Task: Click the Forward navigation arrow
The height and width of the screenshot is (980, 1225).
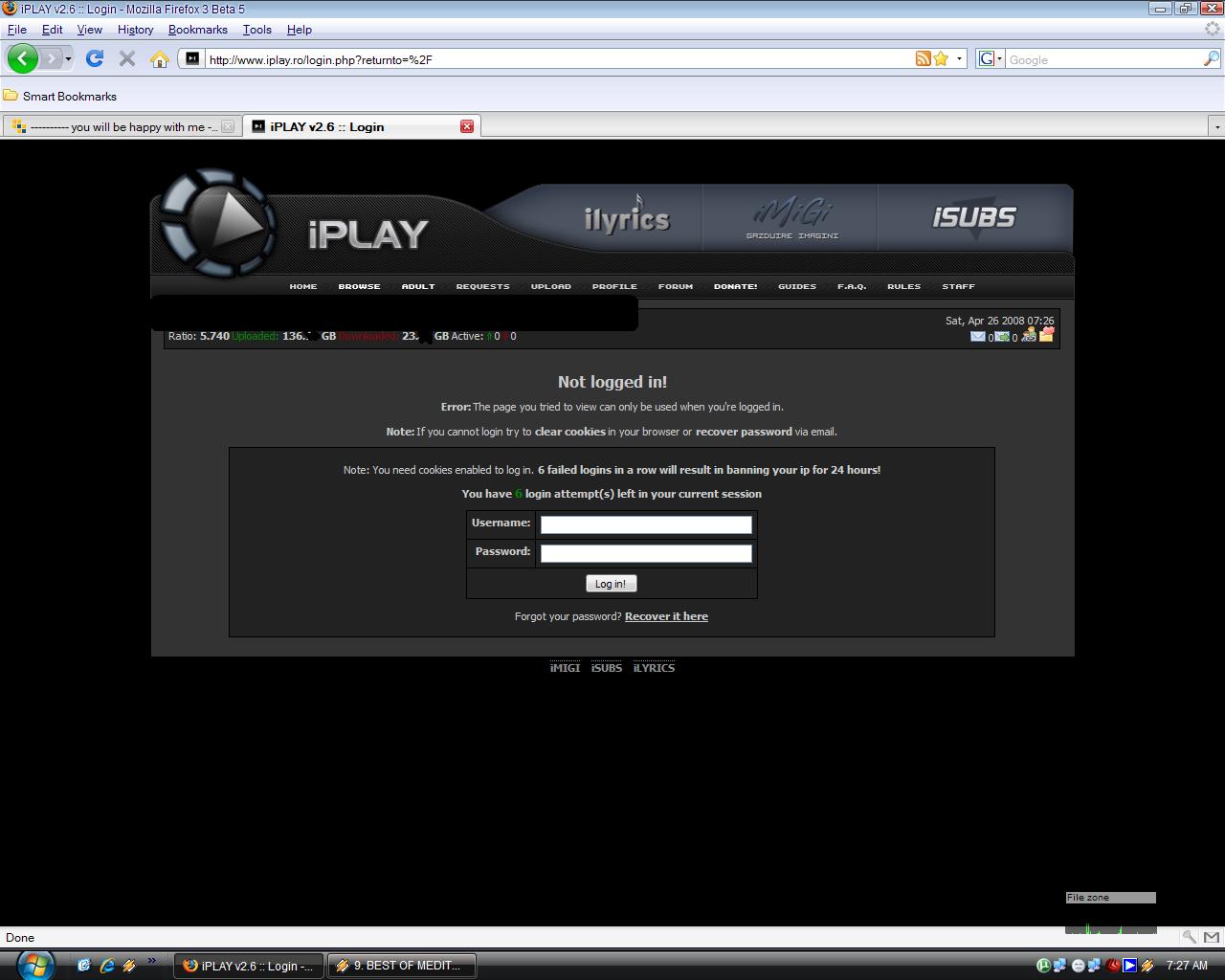Action: [x=52, y=58]
